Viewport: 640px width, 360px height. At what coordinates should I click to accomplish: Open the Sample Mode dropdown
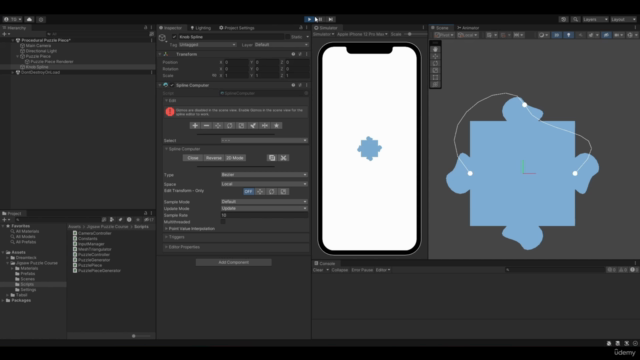point(264,202)
